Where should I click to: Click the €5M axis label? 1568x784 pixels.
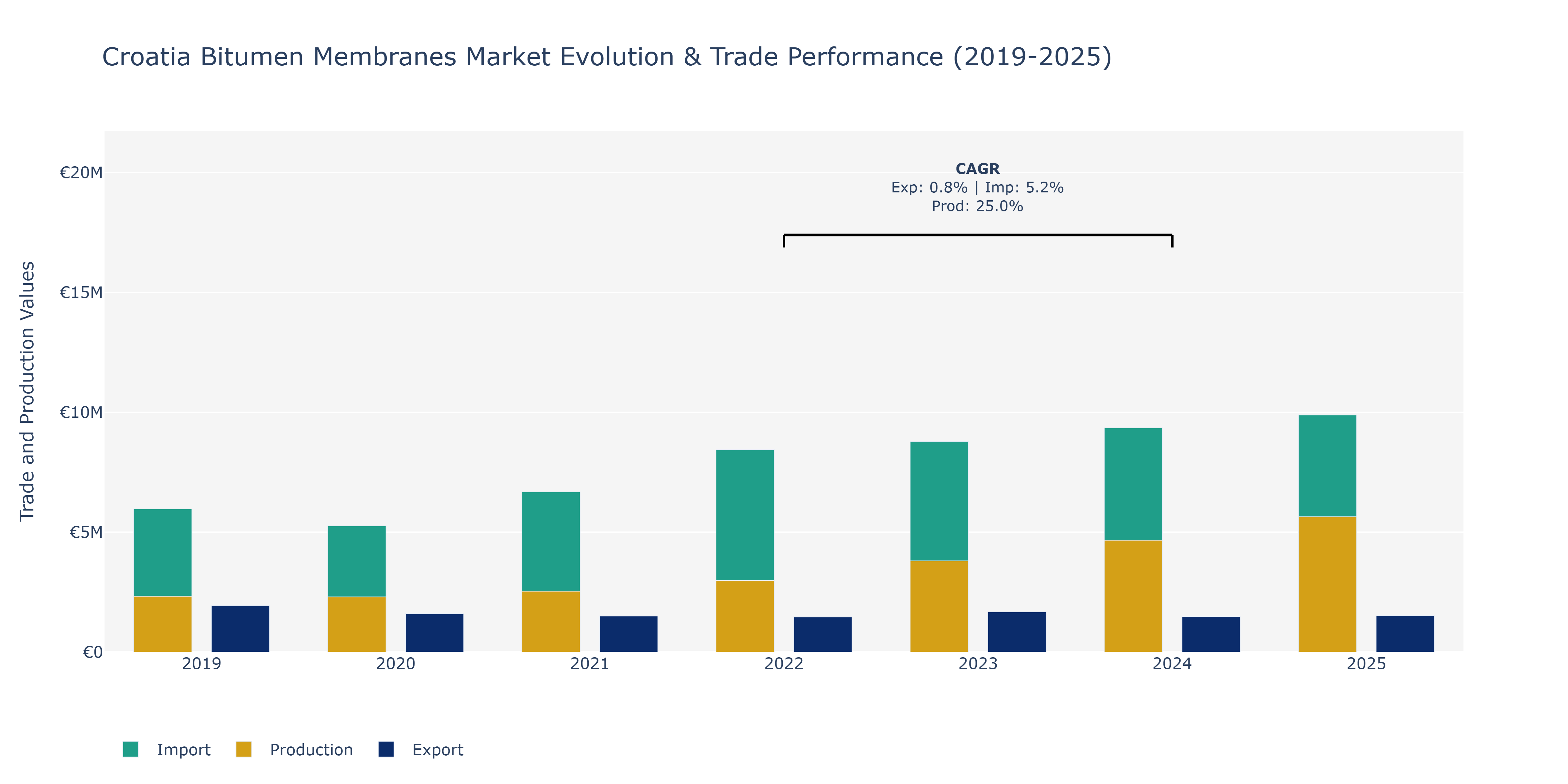(86, 532)
